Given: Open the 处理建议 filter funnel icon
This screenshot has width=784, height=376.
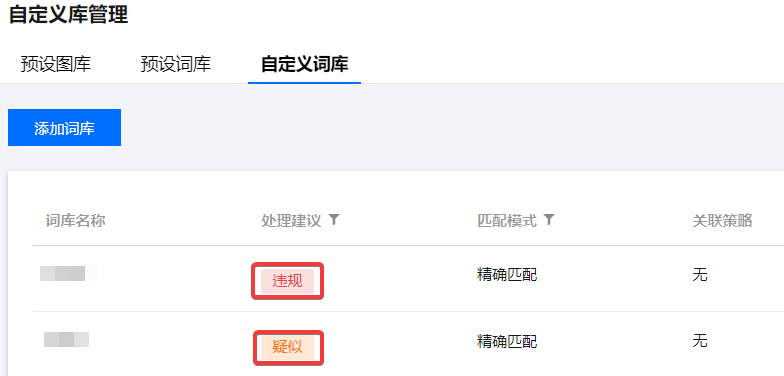Looking at the screenshot, I should (x=334, y=220).
